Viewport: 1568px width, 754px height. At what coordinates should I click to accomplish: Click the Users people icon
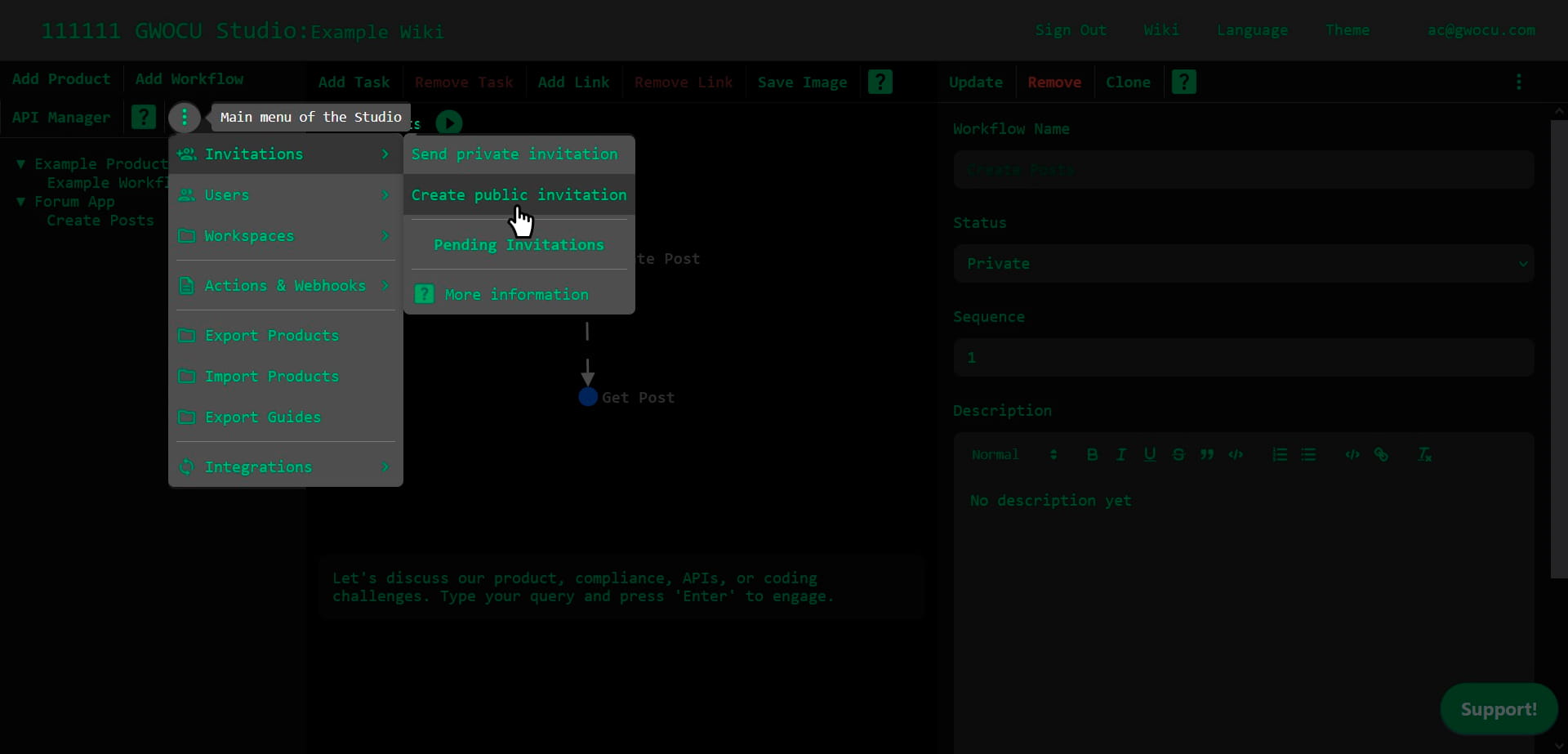(x=187, y=194)
